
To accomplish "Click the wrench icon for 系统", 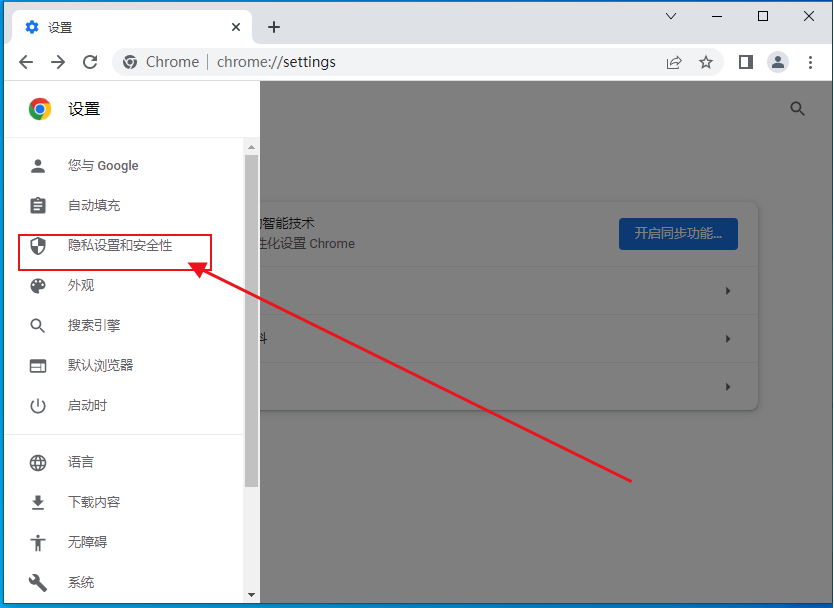I will pos(38,582).
